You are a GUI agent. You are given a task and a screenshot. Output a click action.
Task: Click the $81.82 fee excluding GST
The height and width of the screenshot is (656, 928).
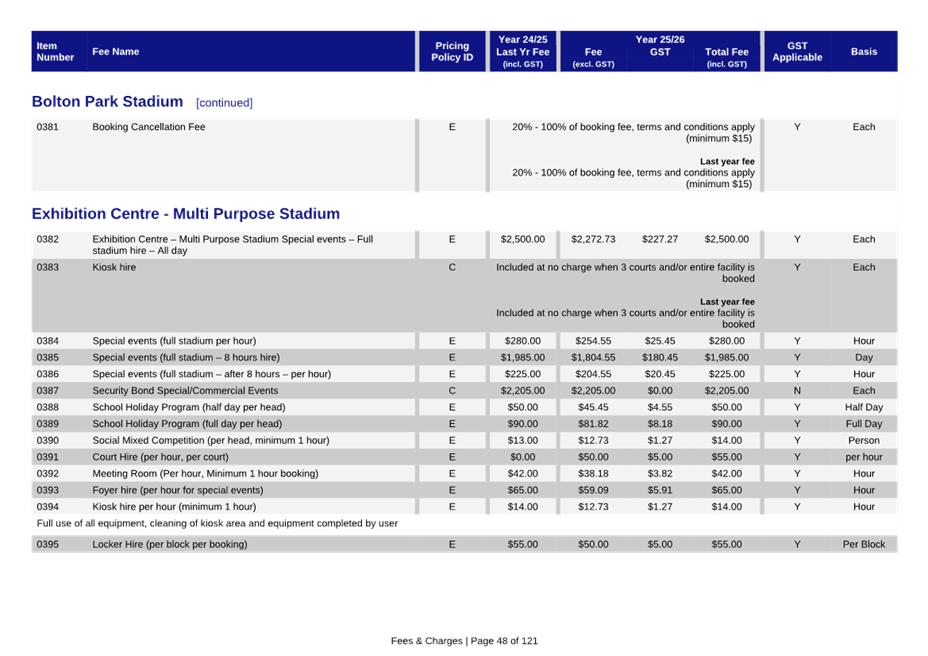pyautogui.click(x=593, y=424)
